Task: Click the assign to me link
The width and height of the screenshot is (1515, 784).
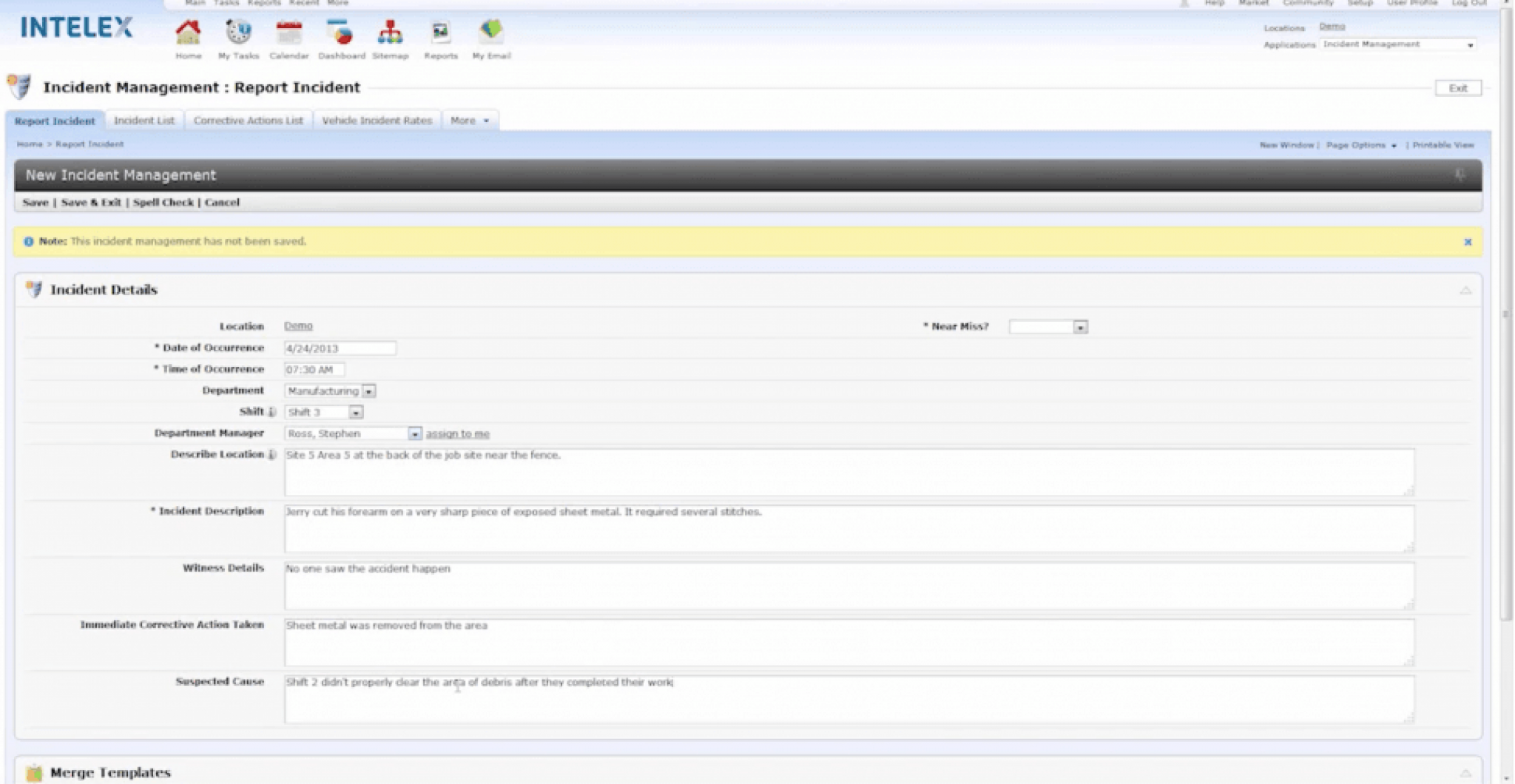Action: click(x=458, y=433)
